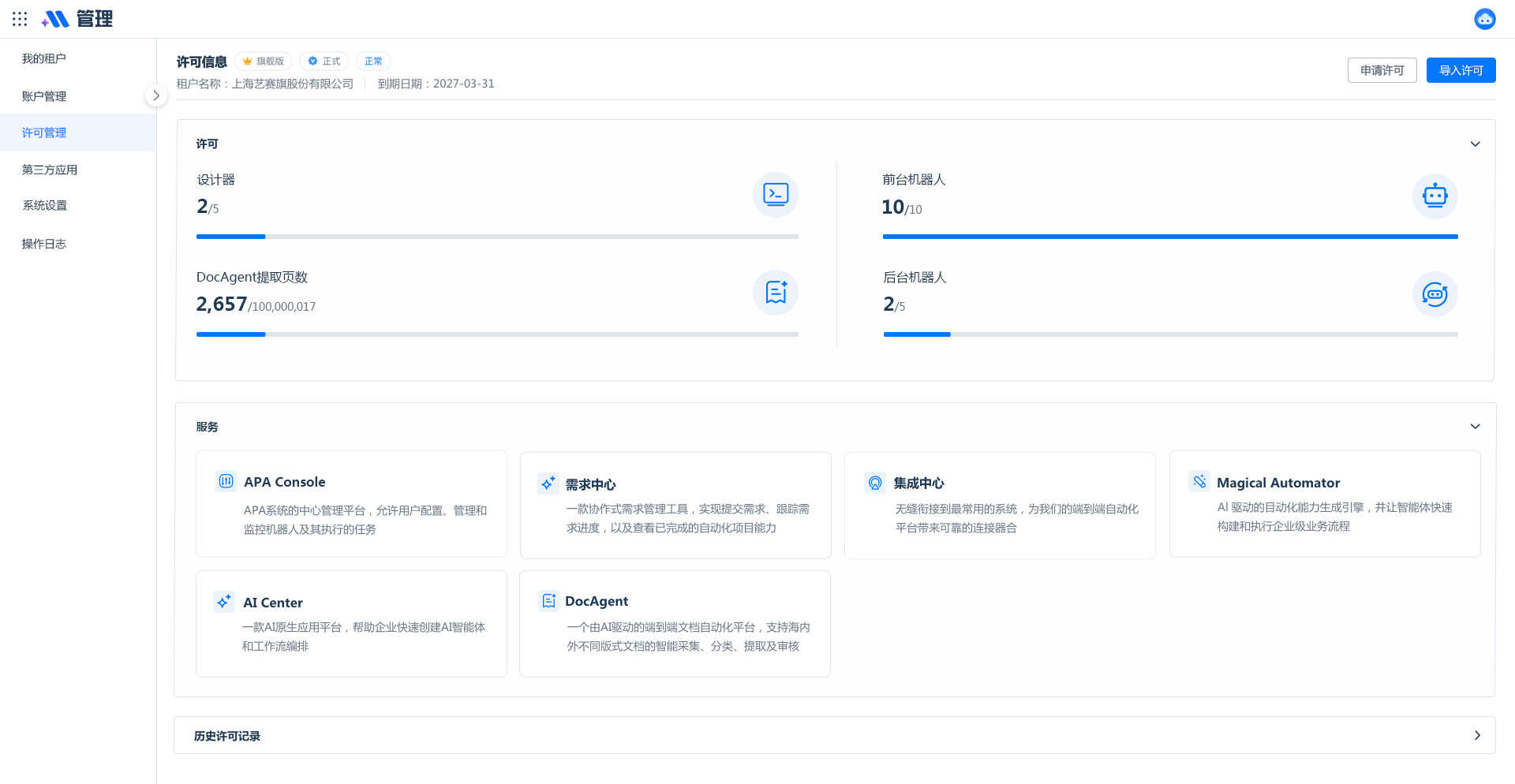This screenshot has width=1515, height=784.
Task: Click the Magical Automator card icon
Action: tap(1199, 481)
